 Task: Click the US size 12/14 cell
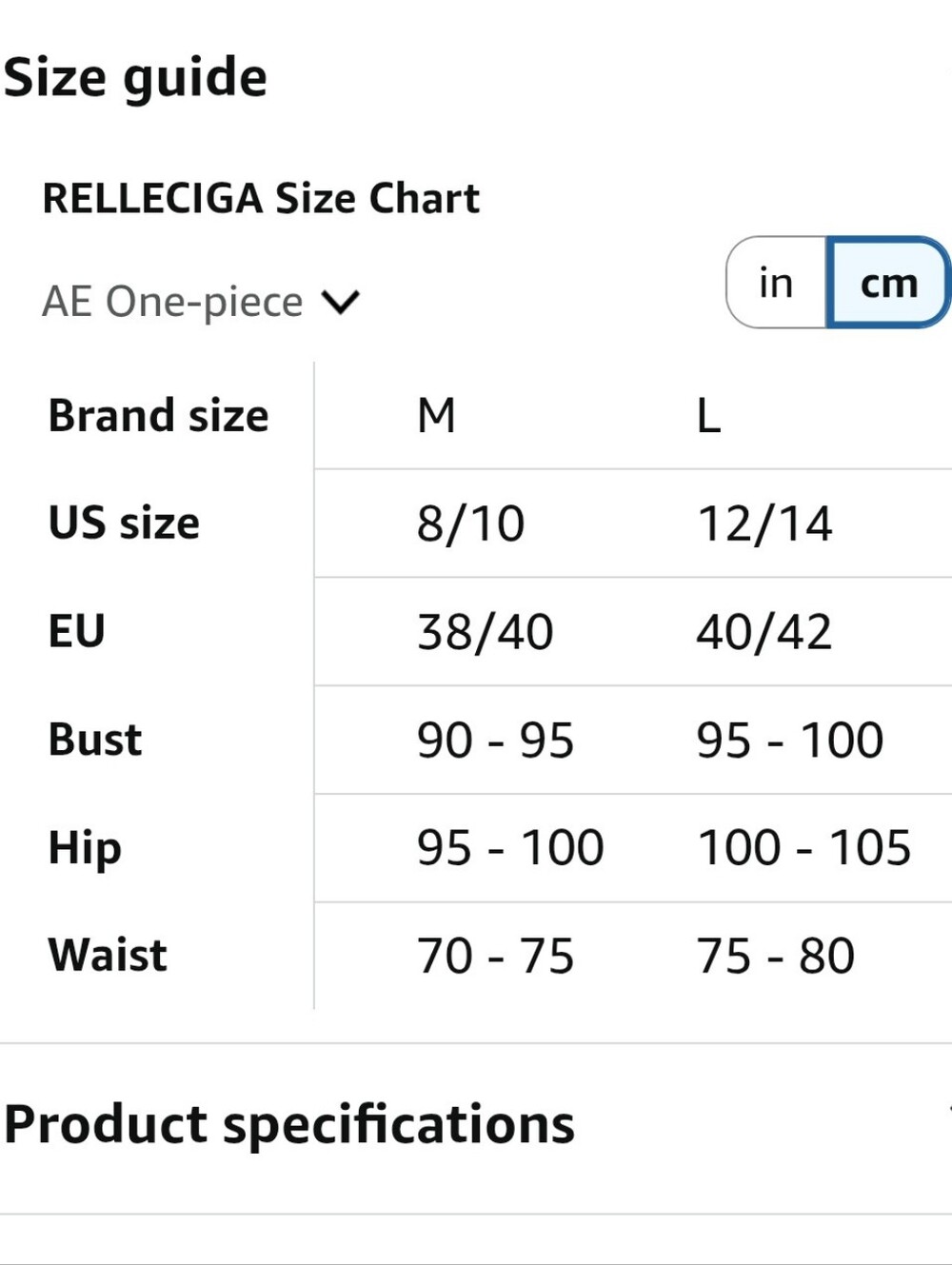tap(764, 524)
